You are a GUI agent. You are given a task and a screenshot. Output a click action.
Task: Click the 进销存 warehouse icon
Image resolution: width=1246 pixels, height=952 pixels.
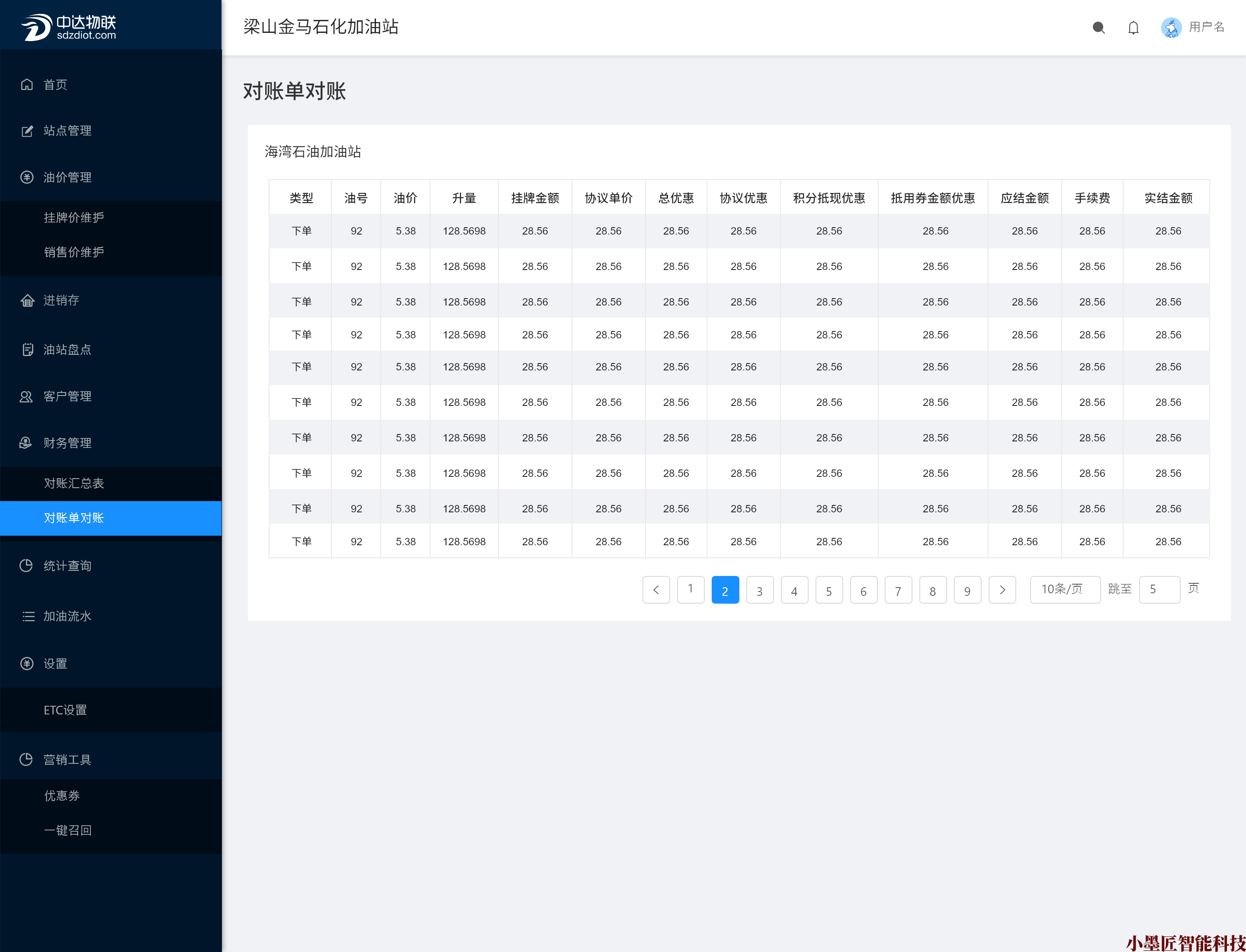pos(27,300)
